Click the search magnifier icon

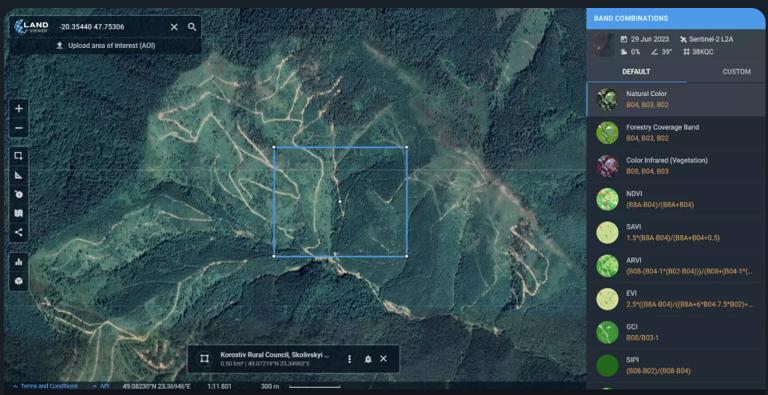(192, 27)
